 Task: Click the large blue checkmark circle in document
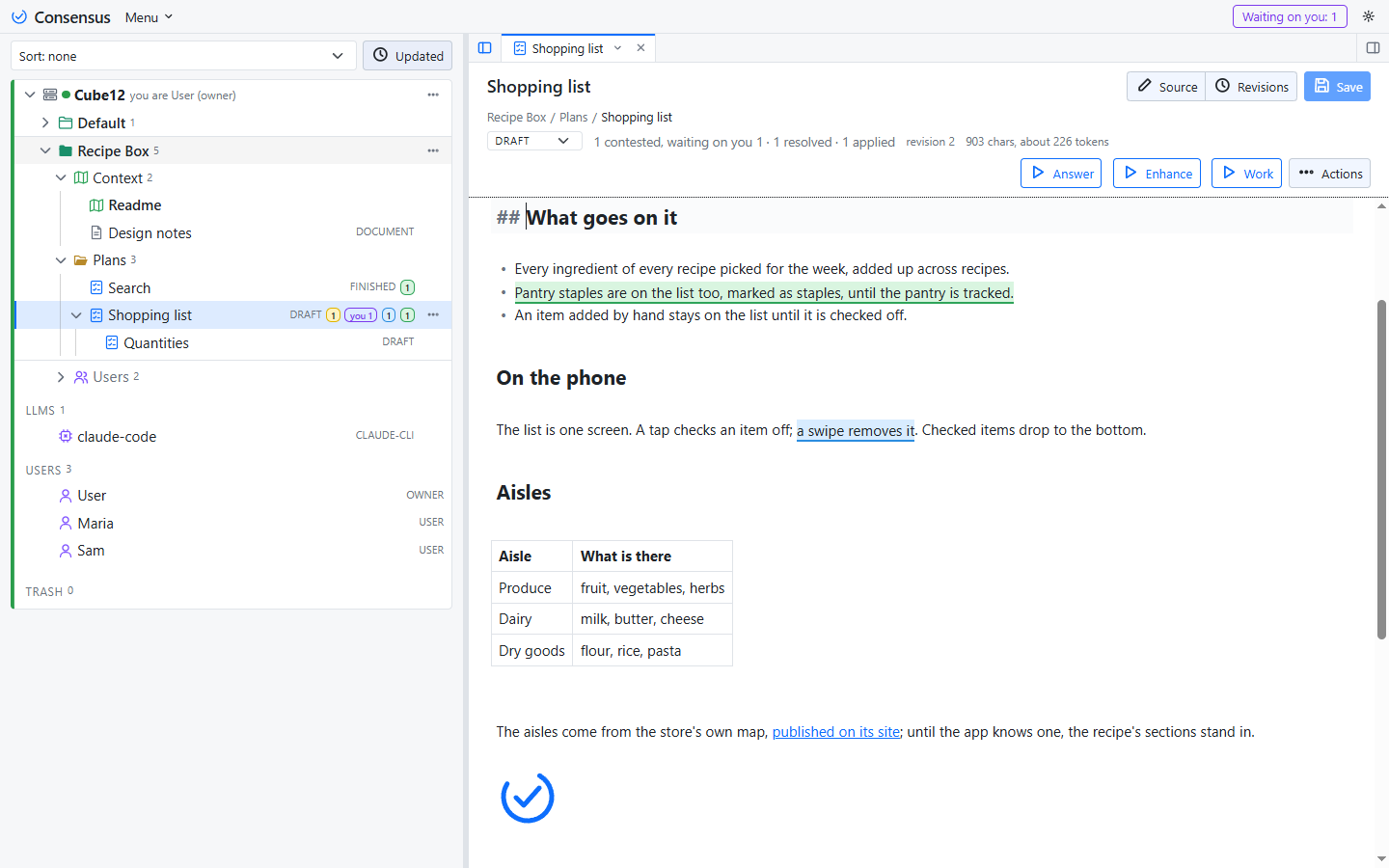pyautogui.click(x=528, y=797)
